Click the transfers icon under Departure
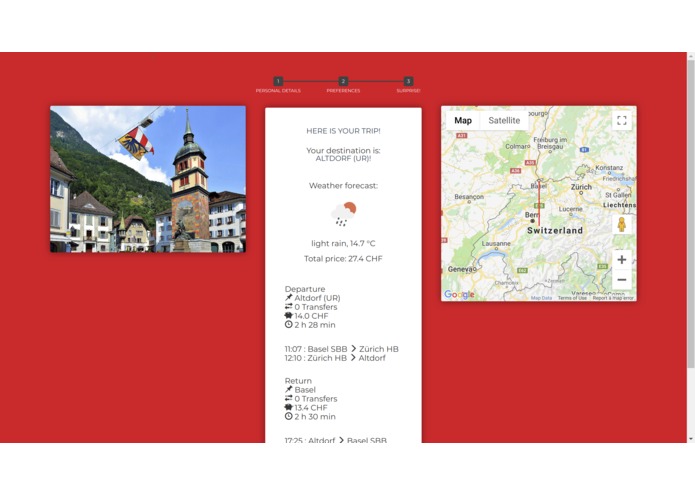Screen dimensions: 695x494 (289, 307)
